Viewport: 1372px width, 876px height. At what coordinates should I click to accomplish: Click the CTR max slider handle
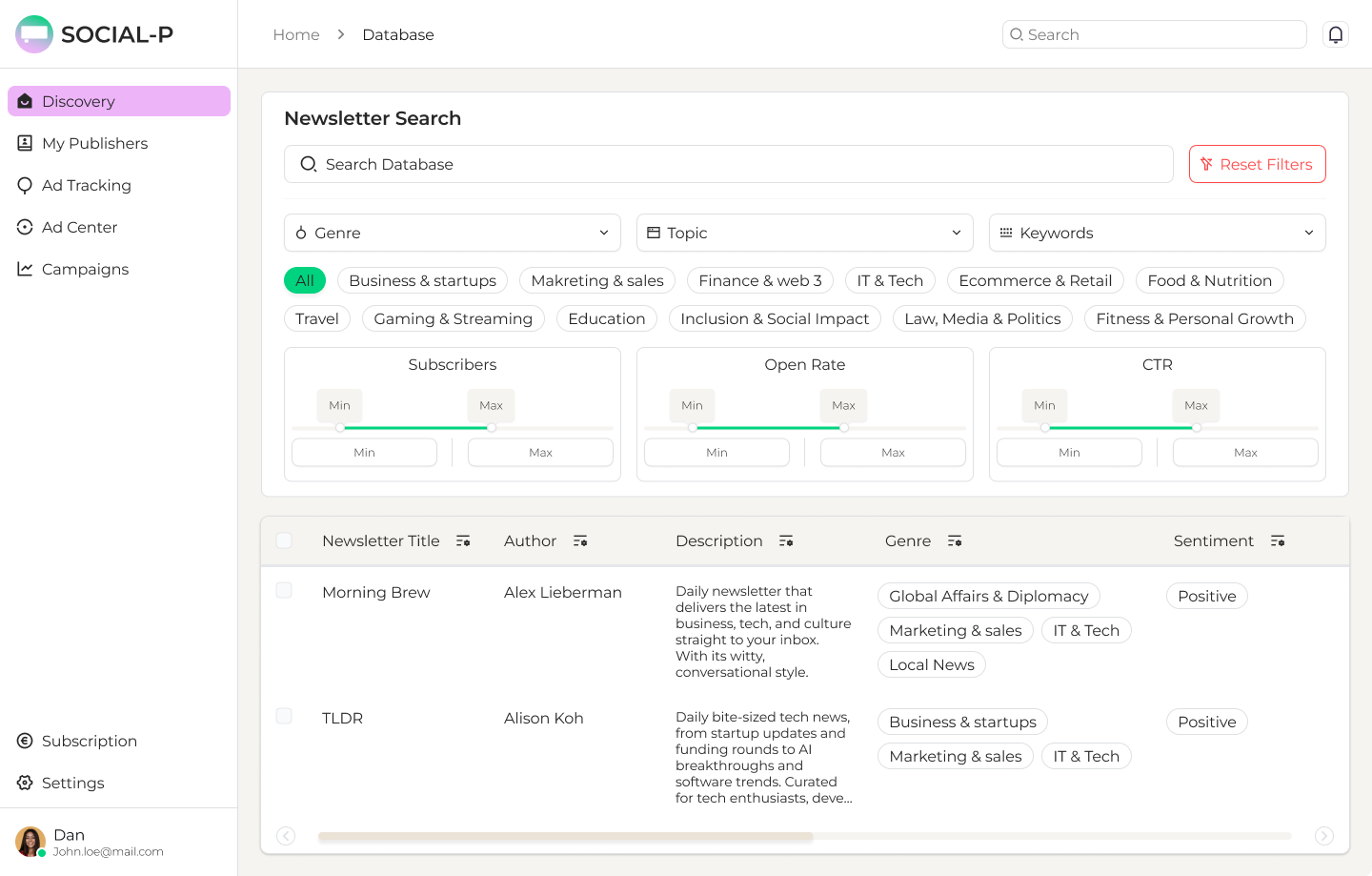point(1197,428)
